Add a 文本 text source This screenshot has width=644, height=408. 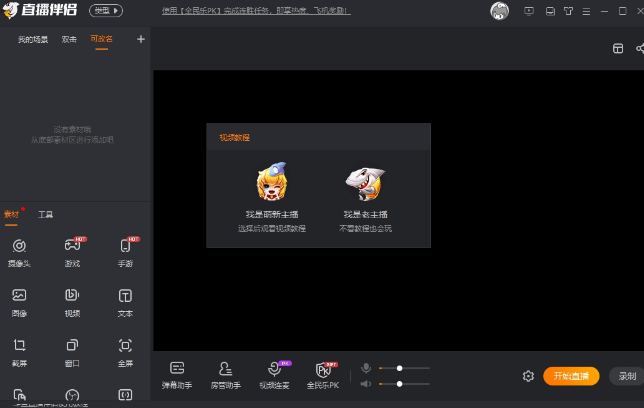pyautogui.click(x=125, y=302)
